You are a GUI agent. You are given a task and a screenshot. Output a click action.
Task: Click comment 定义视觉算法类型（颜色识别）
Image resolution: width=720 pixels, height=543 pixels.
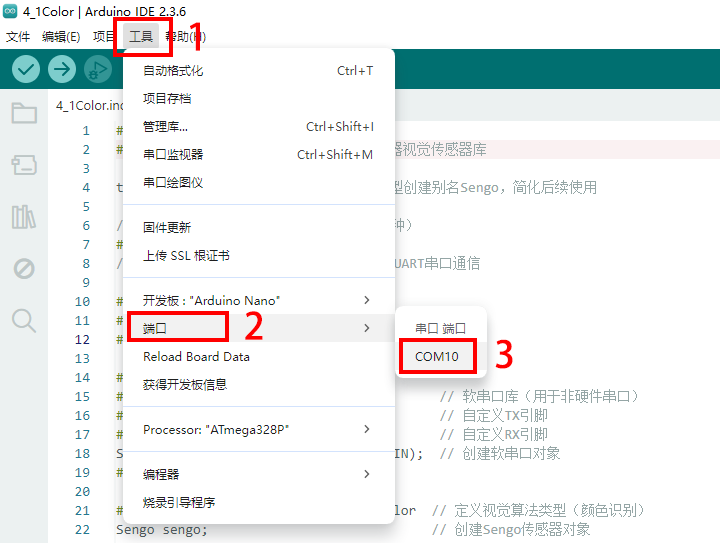(x=550, y=510)
